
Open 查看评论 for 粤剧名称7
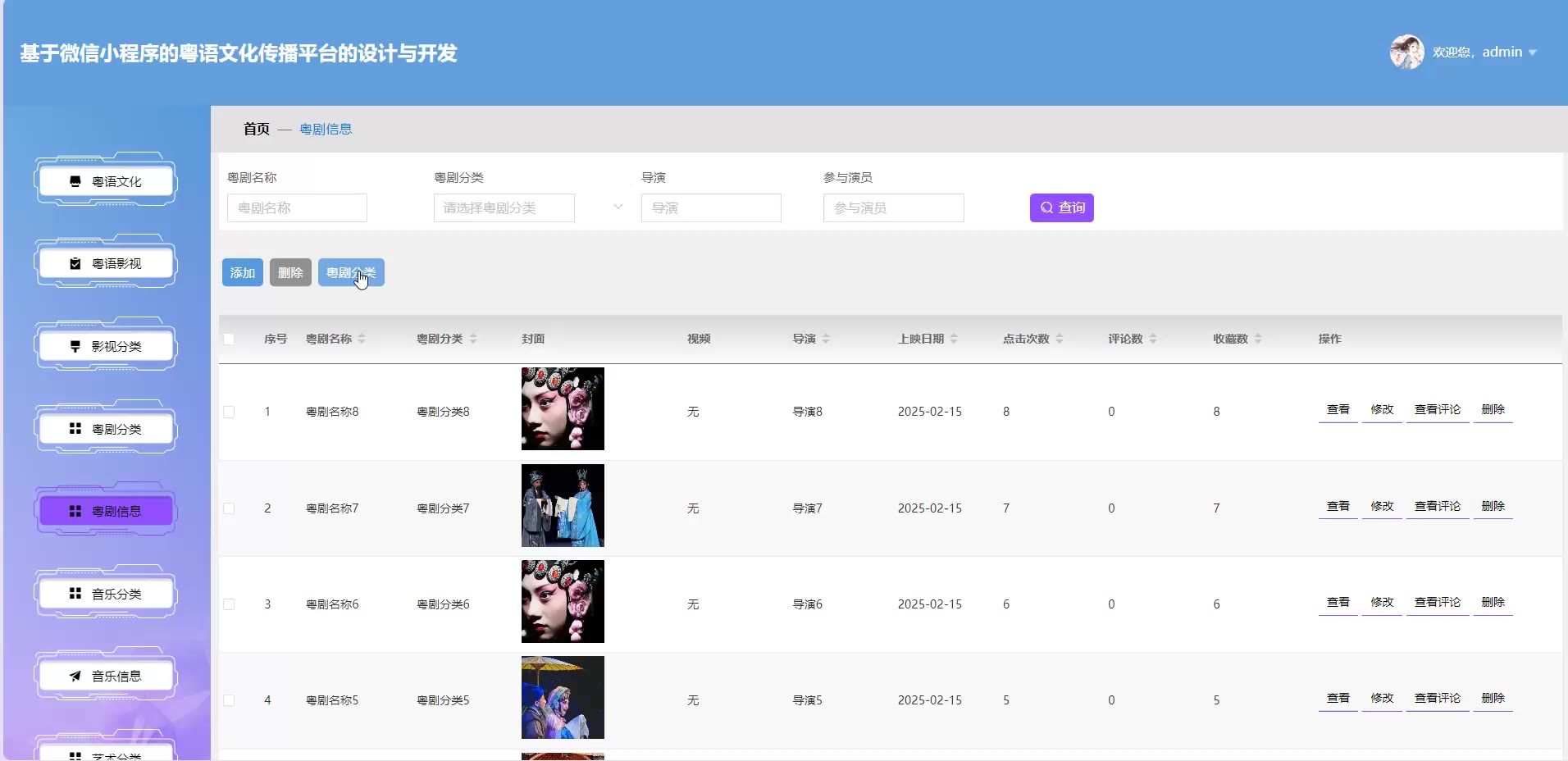click(1437, 506)
